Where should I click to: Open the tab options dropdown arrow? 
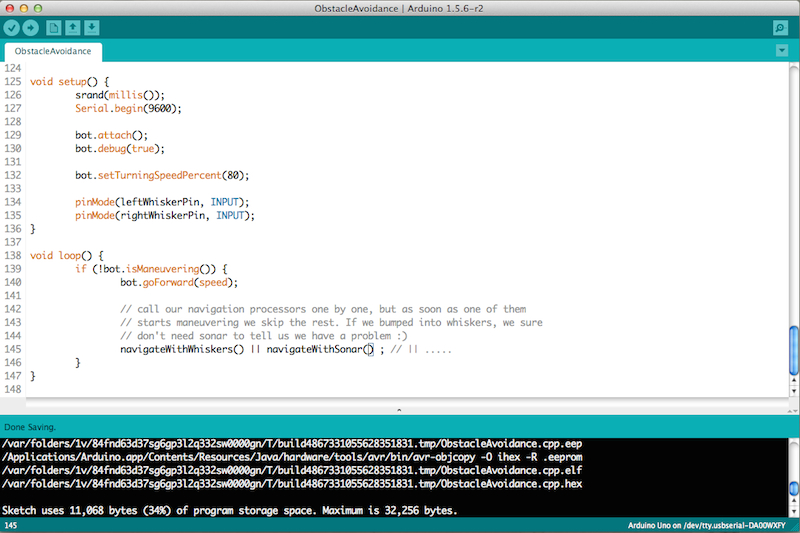[x=781, y=50]
